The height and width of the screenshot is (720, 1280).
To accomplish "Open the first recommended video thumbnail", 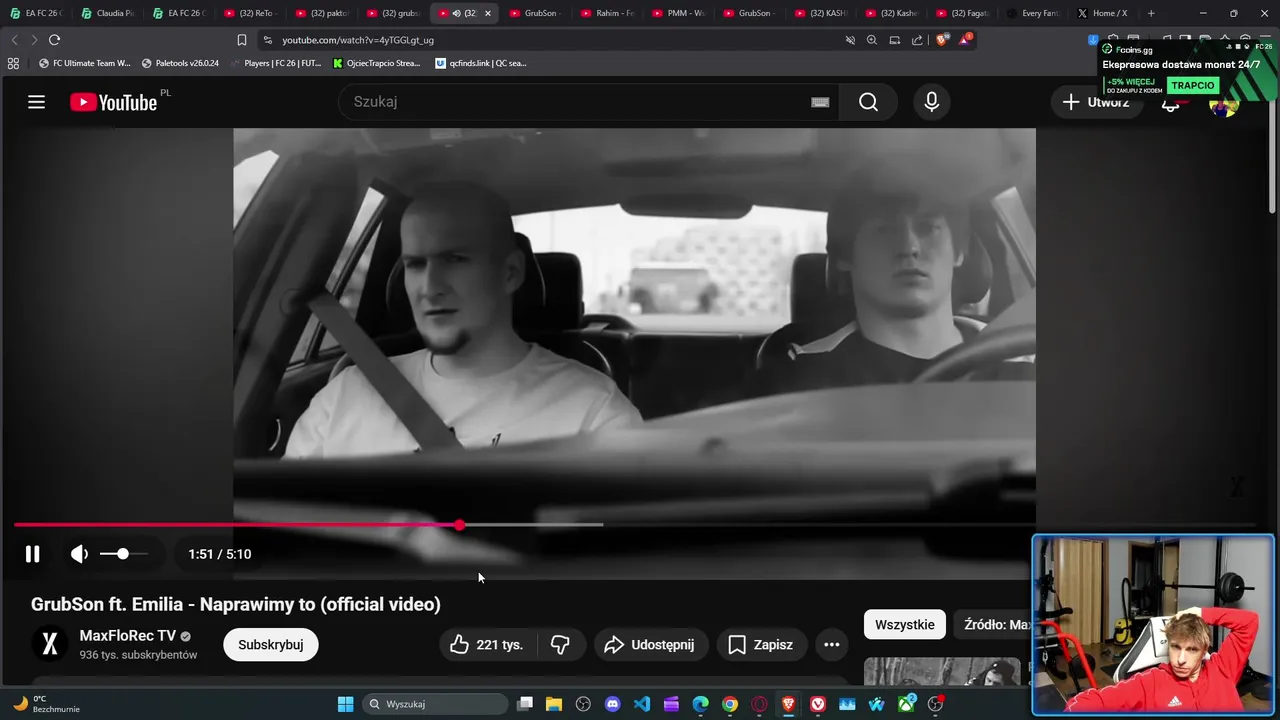I will [x=942, y=671].
